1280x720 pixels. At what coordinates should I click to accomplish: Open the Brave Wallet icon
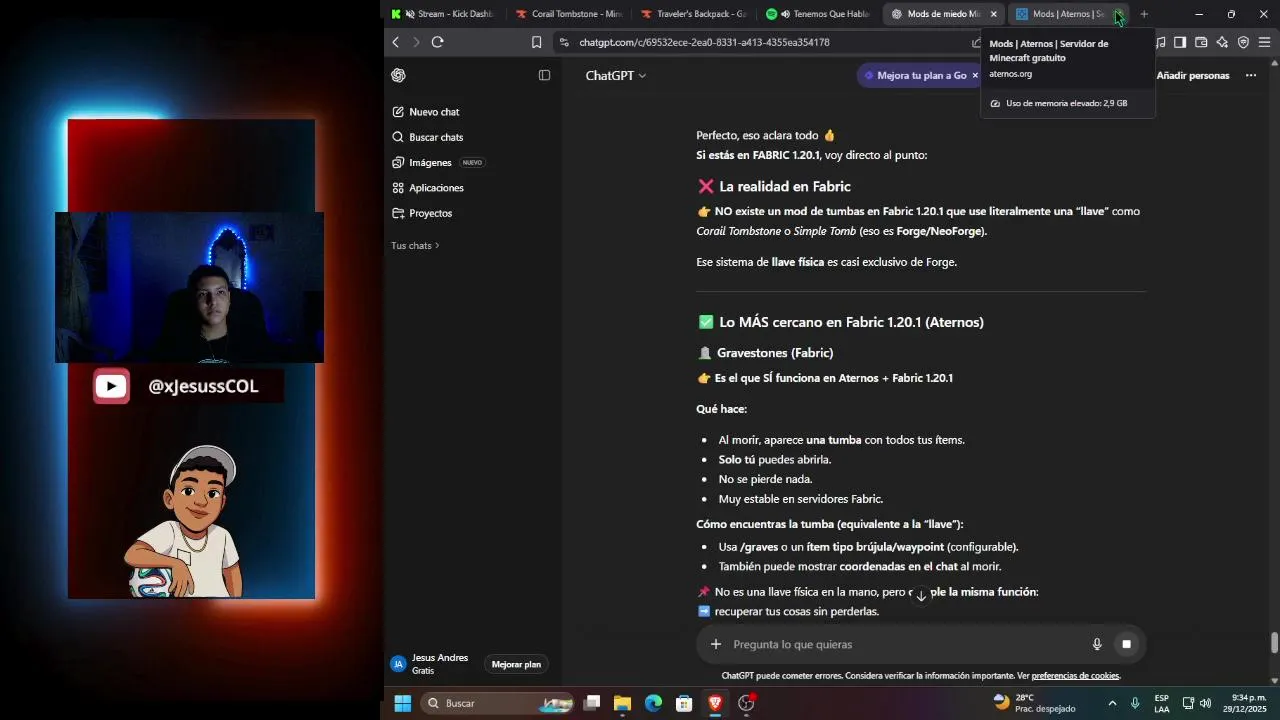1201,42
